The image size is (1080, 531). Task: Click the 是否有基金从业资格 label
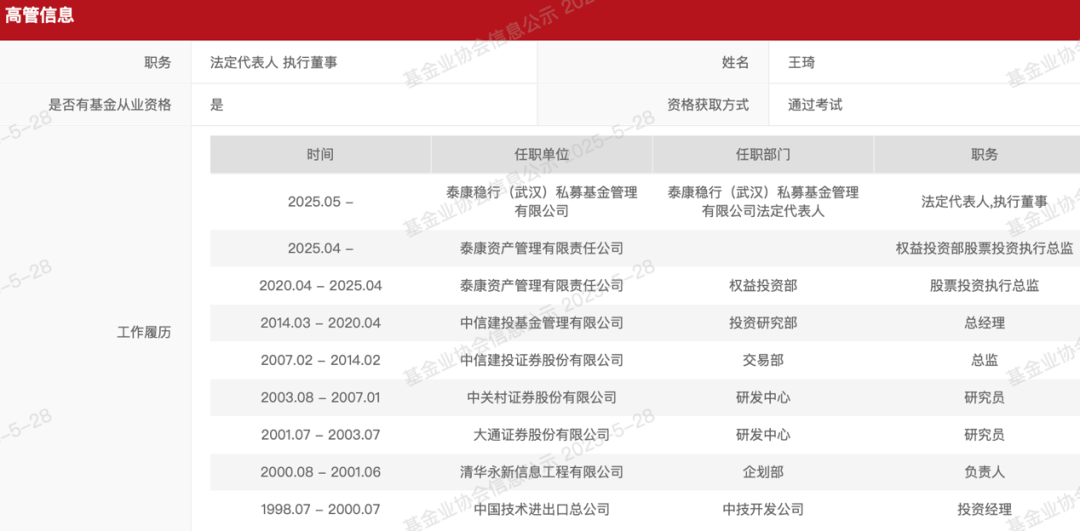110,105
